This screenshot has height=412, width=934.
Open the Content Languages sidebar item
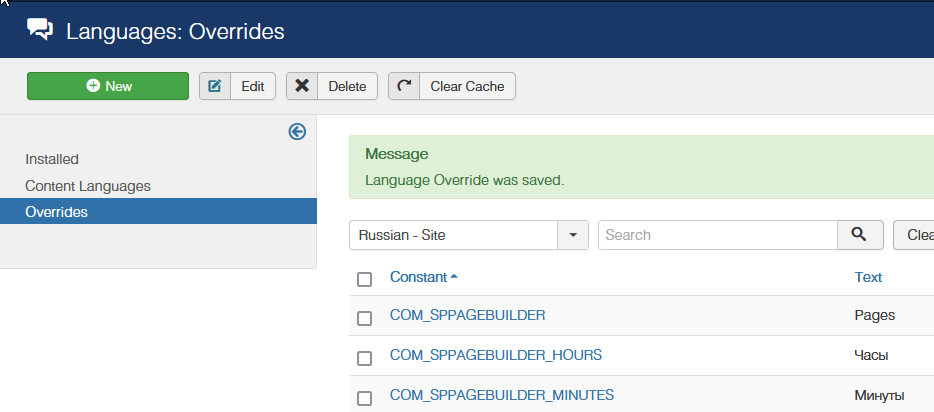click(88, 186)
